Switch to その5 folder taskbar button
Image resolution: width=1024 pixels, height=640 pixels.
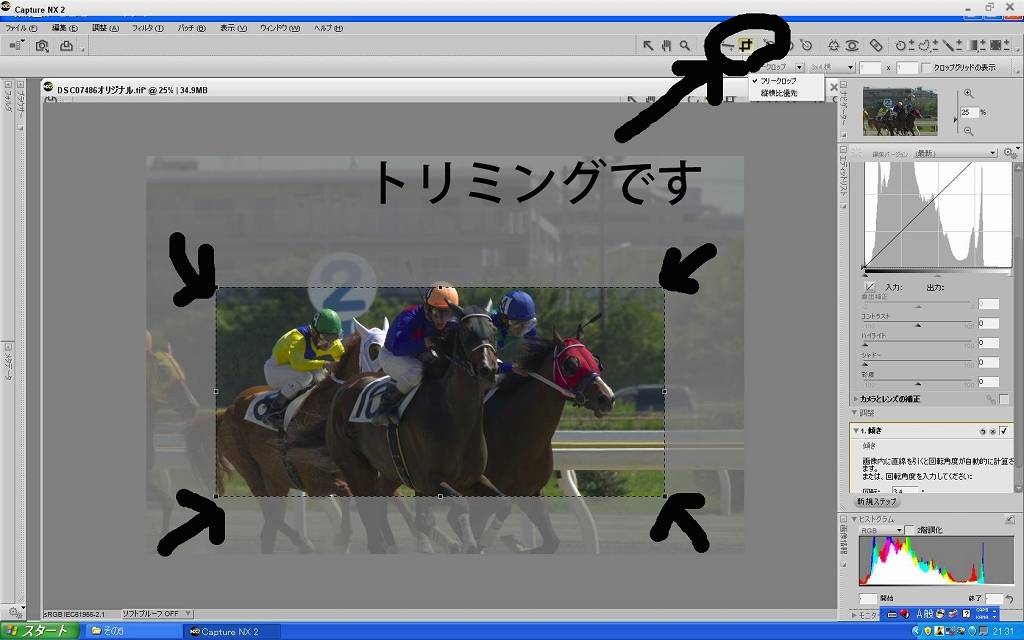pyautogui.click(x=134, y=632)
